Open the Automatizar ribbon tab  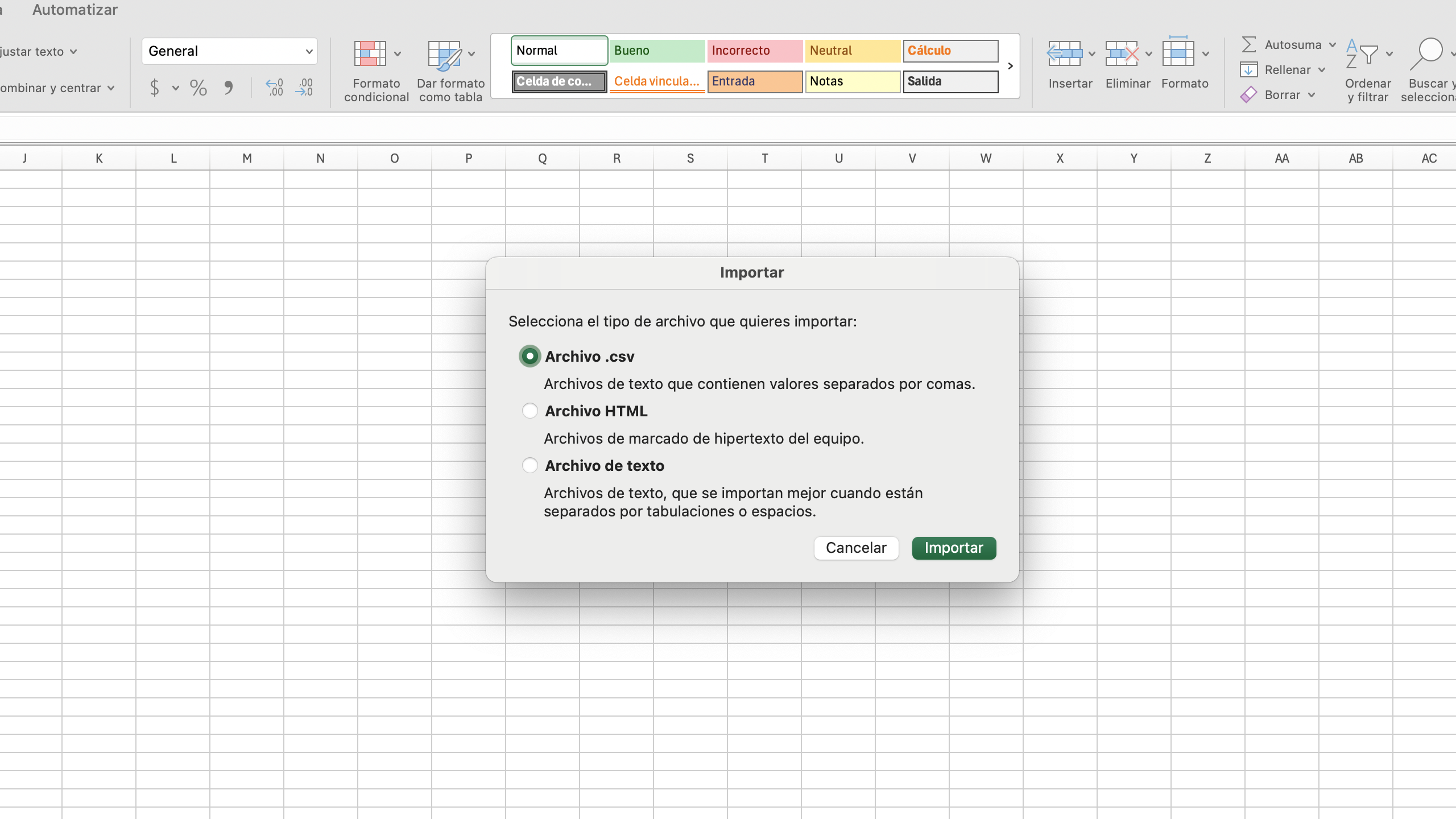(75, 10)
